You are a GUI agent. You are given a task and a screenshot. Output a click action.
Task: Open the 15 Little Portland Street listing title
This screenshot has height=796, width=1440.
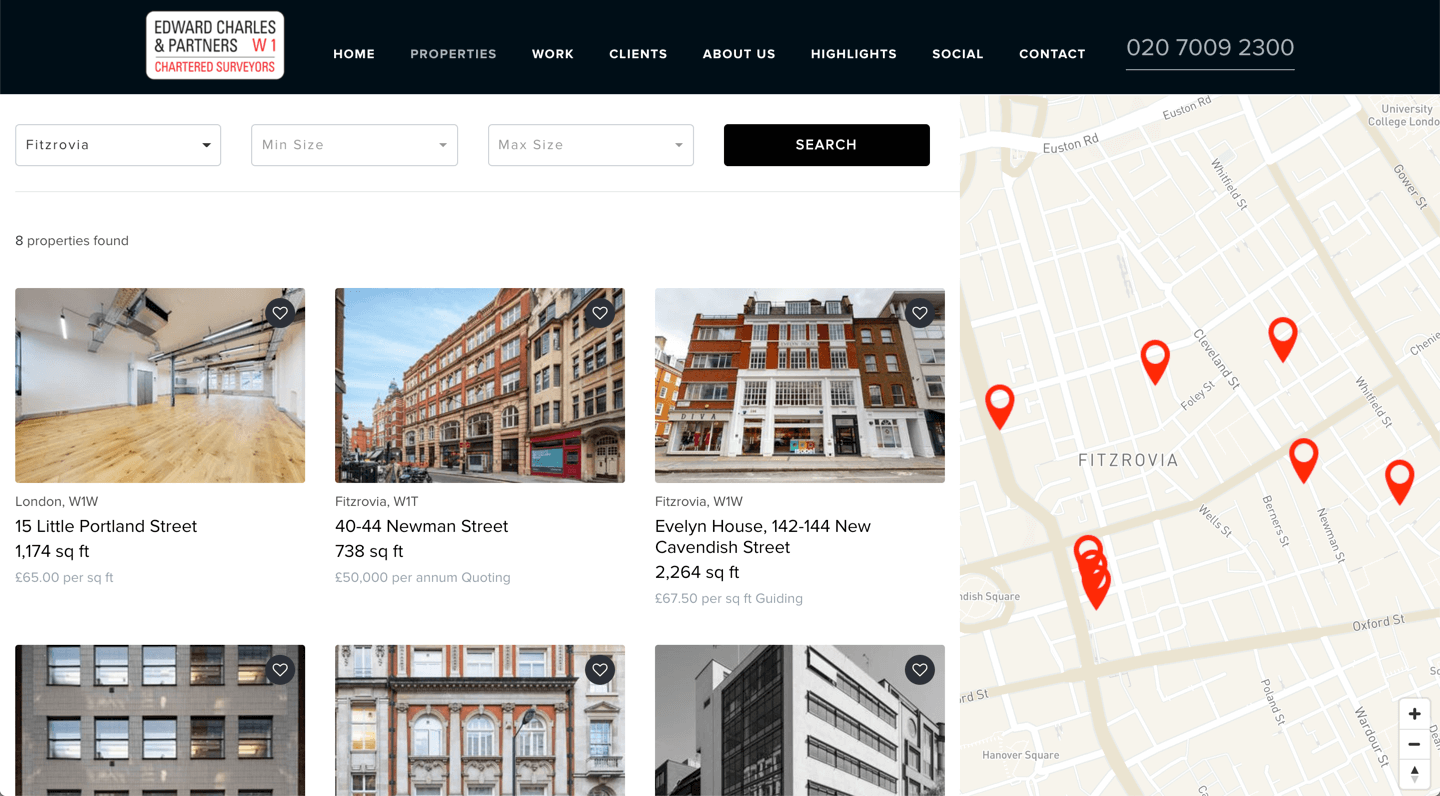point(106,526)
